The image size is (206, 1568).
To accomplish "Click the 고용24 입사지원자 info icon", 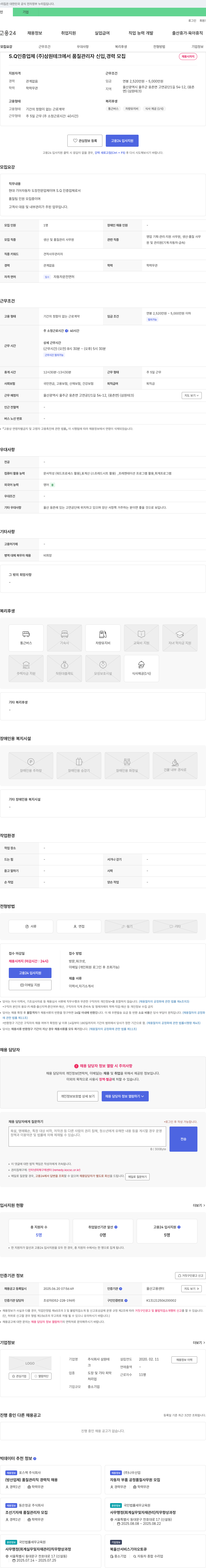I will (x=179, y=1227).
